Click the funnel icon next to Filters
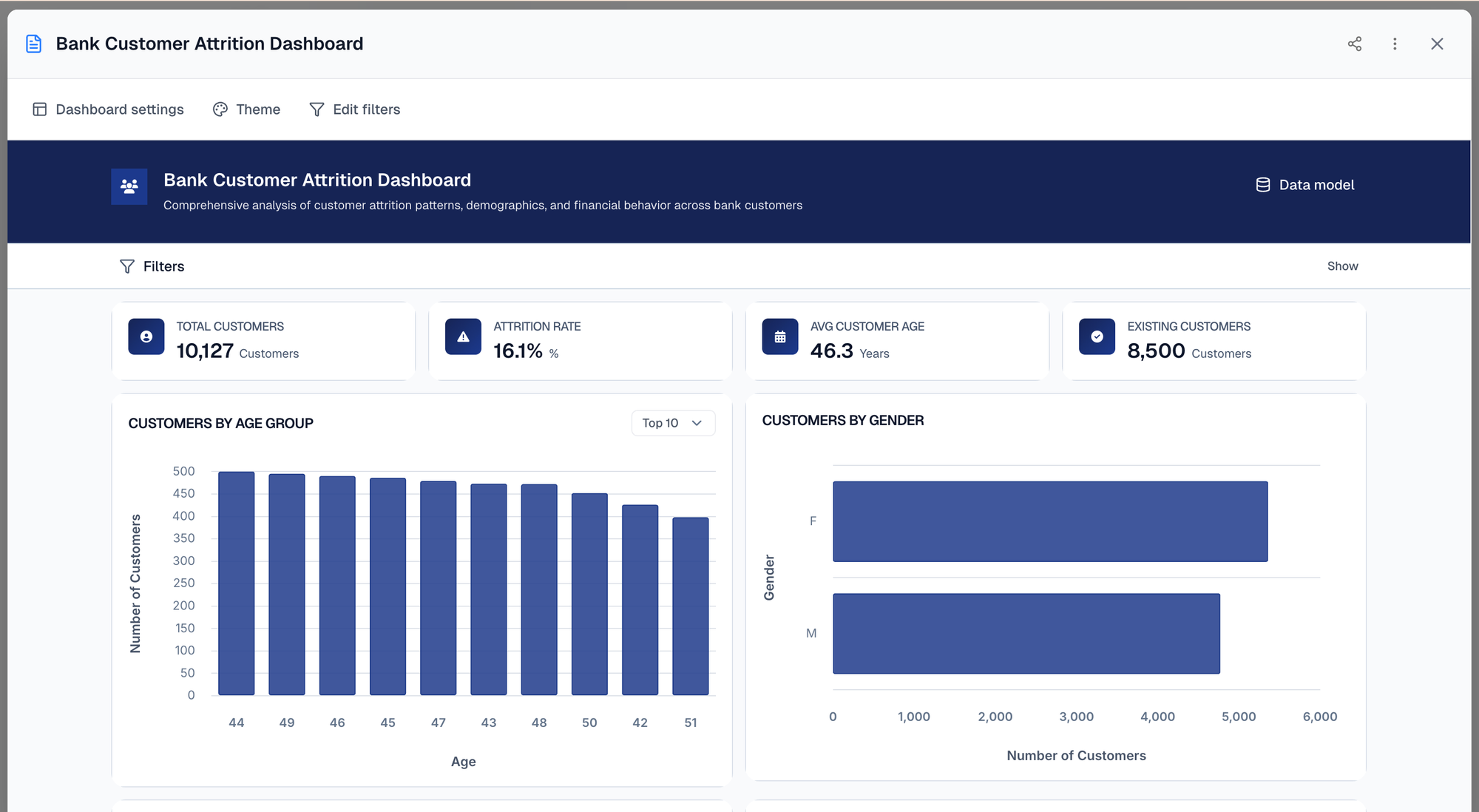1479x812 pixels. click(x=127, y=266)
